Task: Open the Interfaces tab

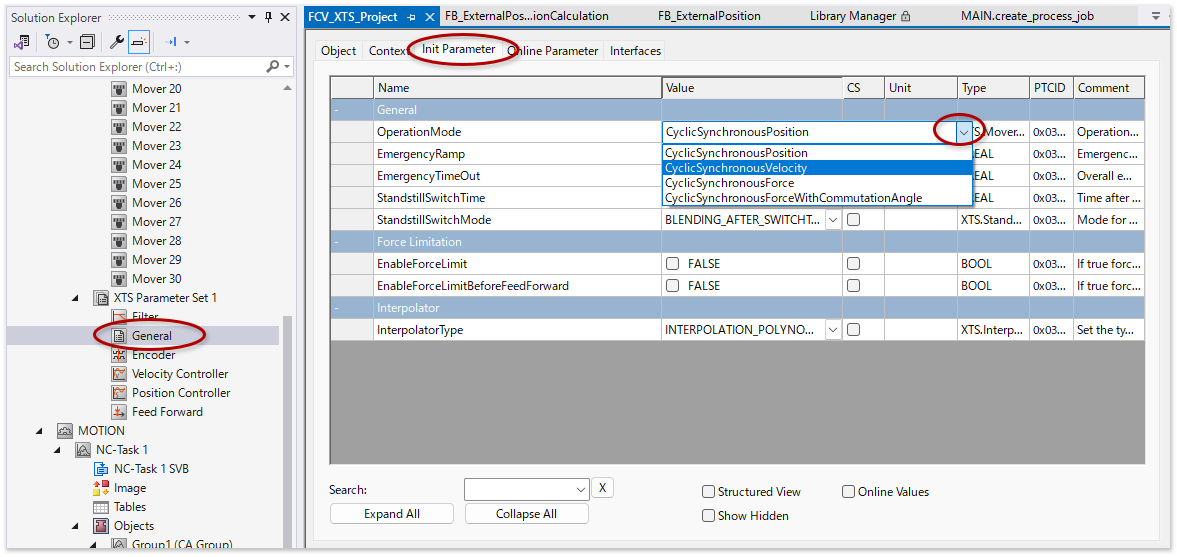Action: (635, 51)
